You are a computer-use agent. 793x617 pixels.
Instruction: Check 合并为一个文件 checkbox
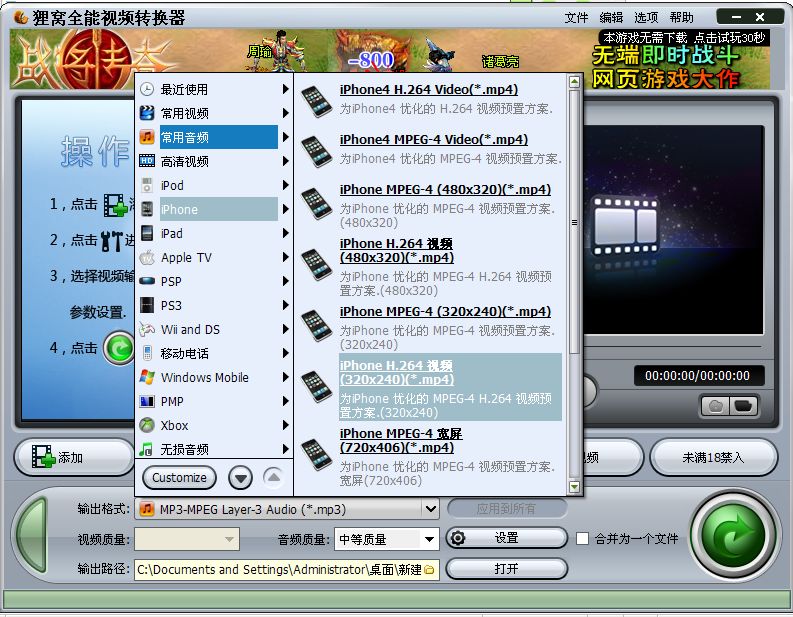point(582,539)
